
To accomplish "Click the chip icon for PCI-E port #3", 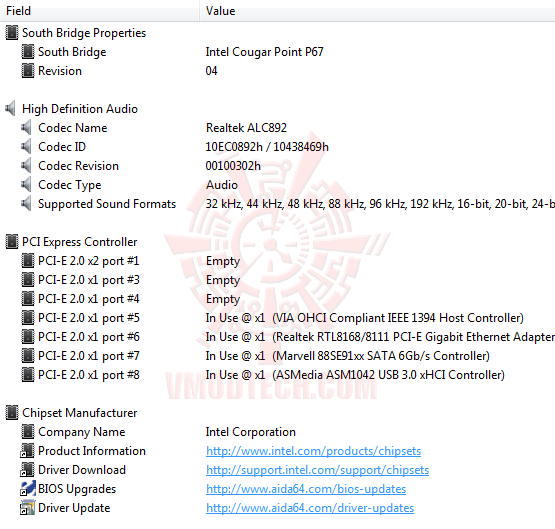I will coord(28,280).
